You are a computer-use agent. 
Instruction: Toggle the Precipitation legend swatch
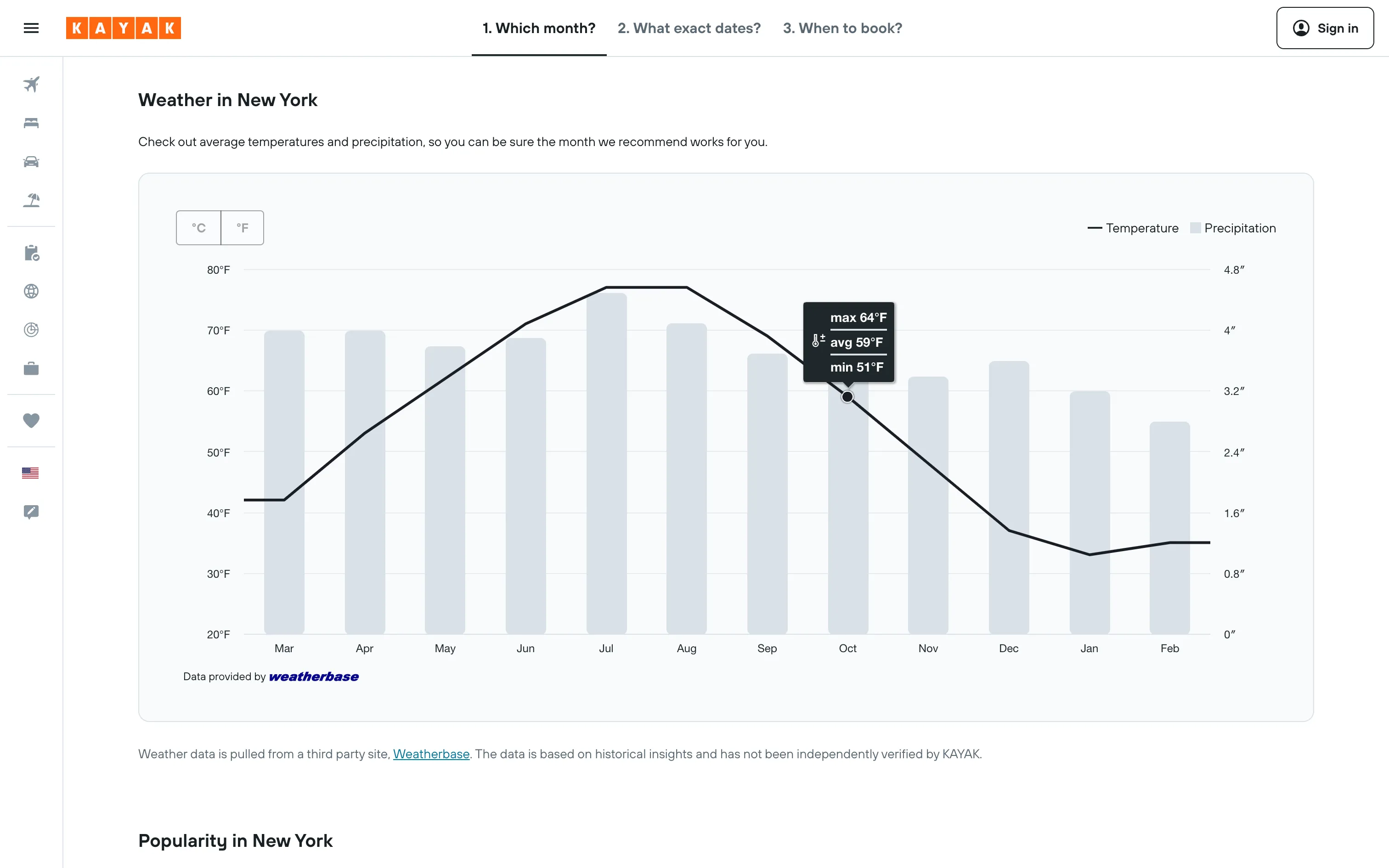(1232, 228)
